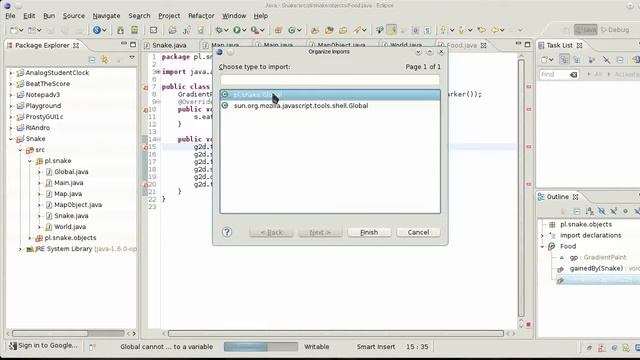Switch to the Java perspective
This screenshot has height=360, width=640.
pyautogui.click(x=585, y=30)
